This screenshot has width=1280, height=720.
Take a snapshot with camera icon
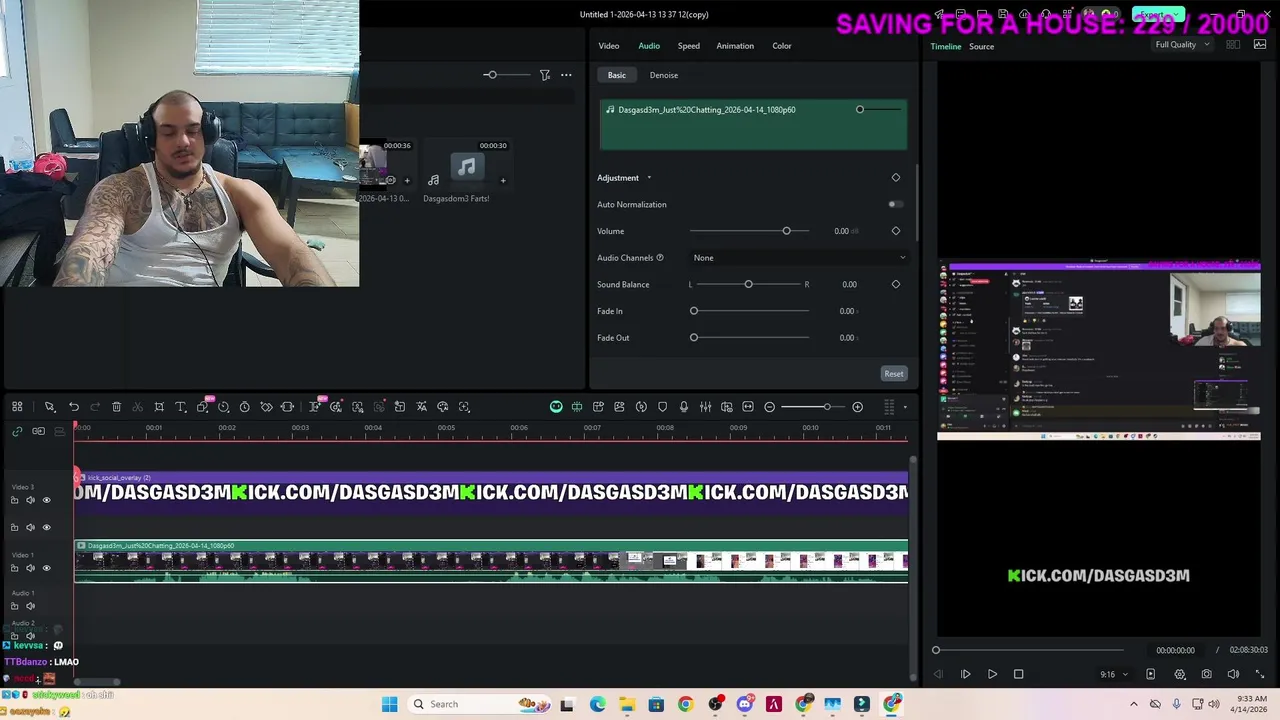click(1207, 674)
